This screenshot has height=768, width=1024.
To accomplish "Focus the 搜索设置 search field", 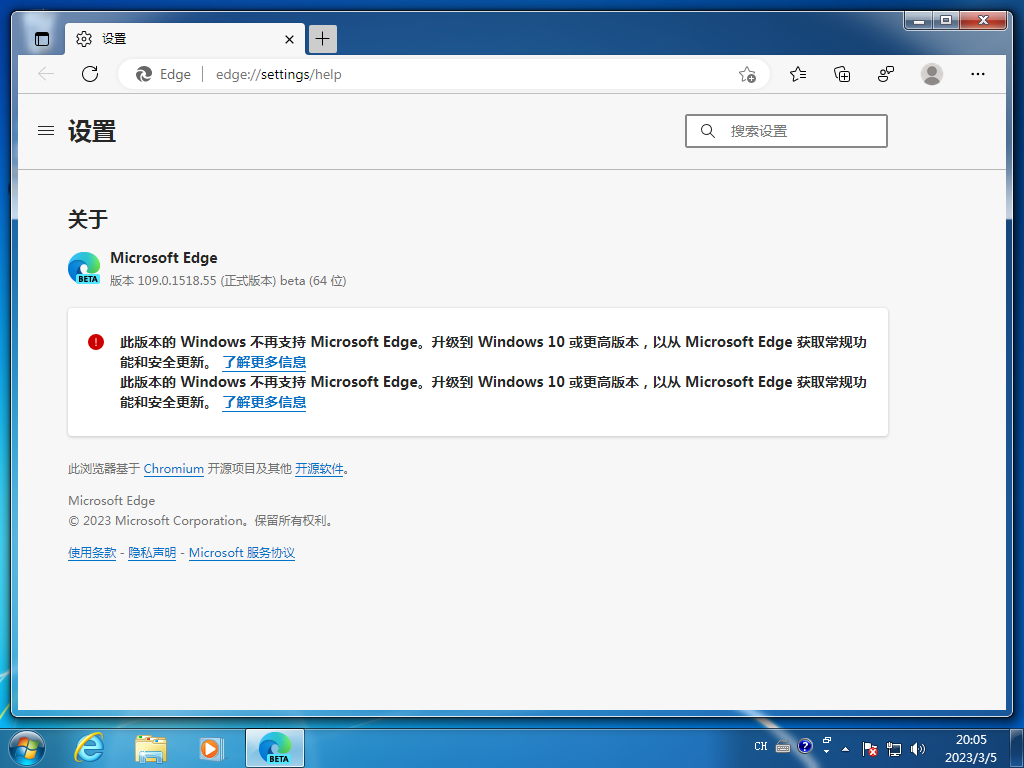I will coord(786,131).
